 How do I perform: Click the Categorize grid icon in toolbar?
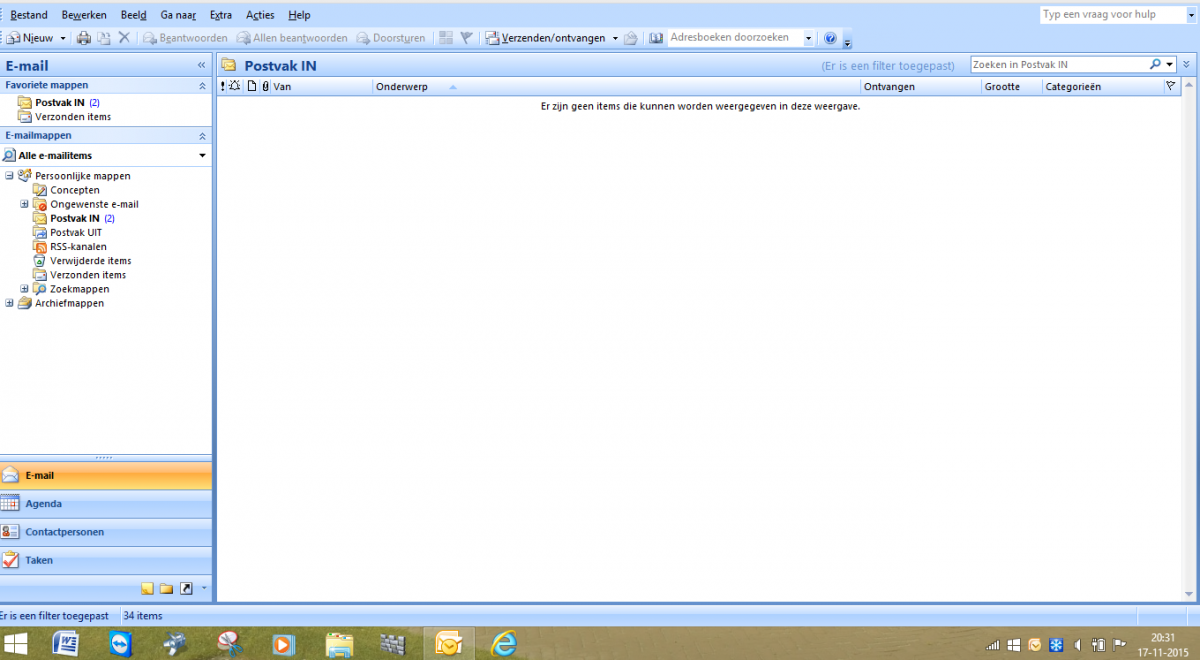(x=446, y=38)
